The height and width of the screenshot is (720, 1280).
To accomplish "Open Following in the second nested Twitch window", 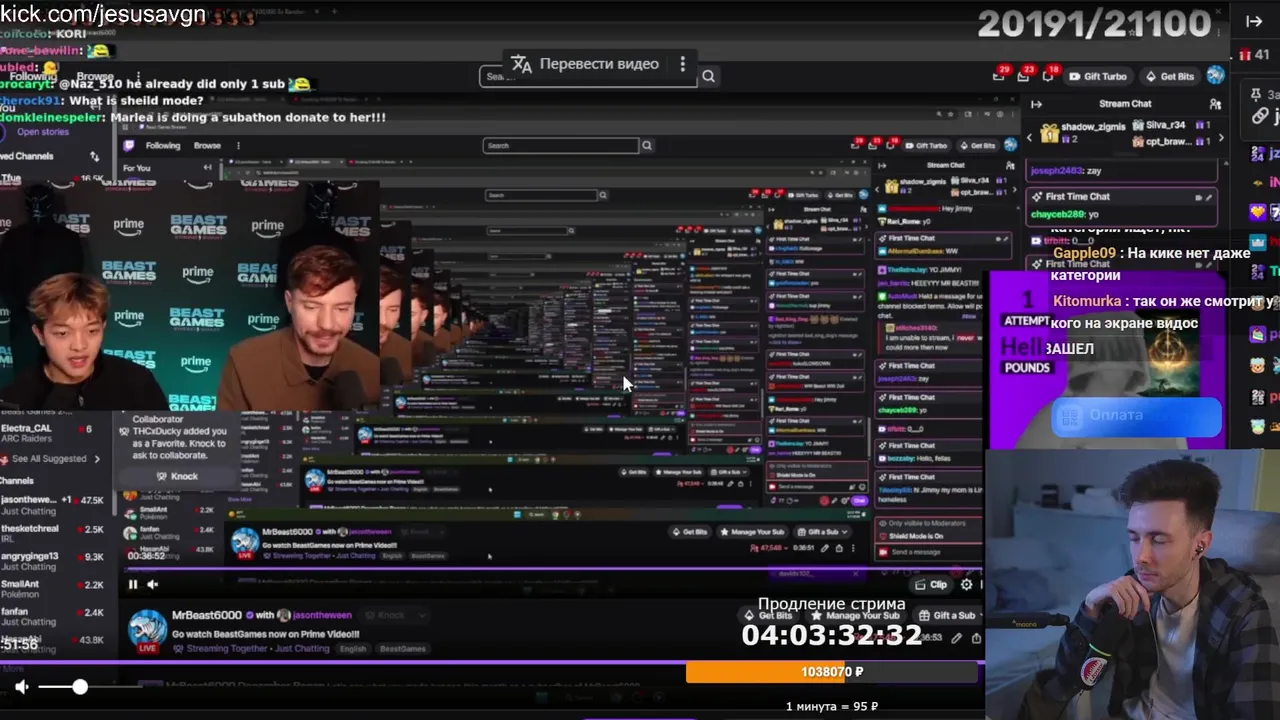I will 163,146.
